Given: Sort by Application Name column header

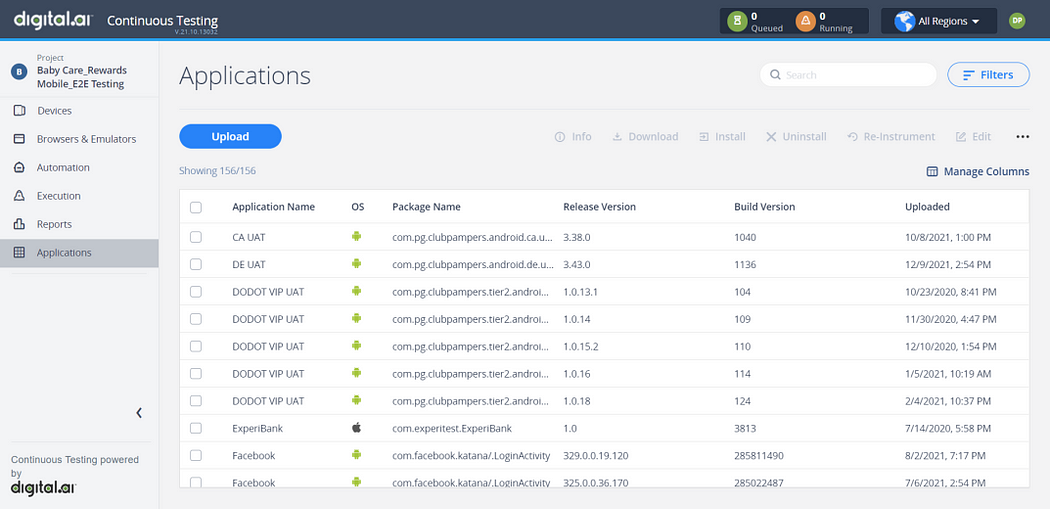Looking at the screenshot, I should [273, 207].
